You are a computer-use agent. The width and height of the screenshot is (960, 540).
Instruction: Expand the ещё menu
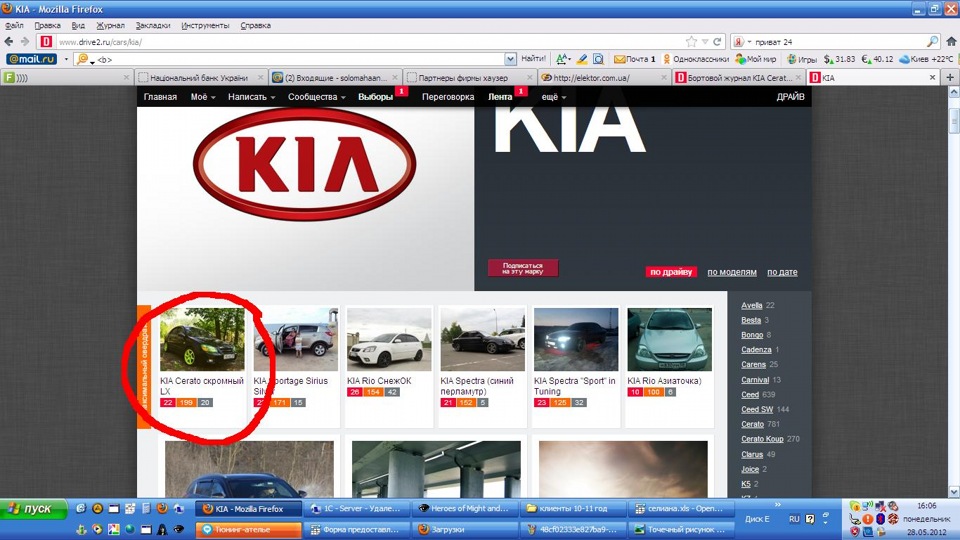553,97
